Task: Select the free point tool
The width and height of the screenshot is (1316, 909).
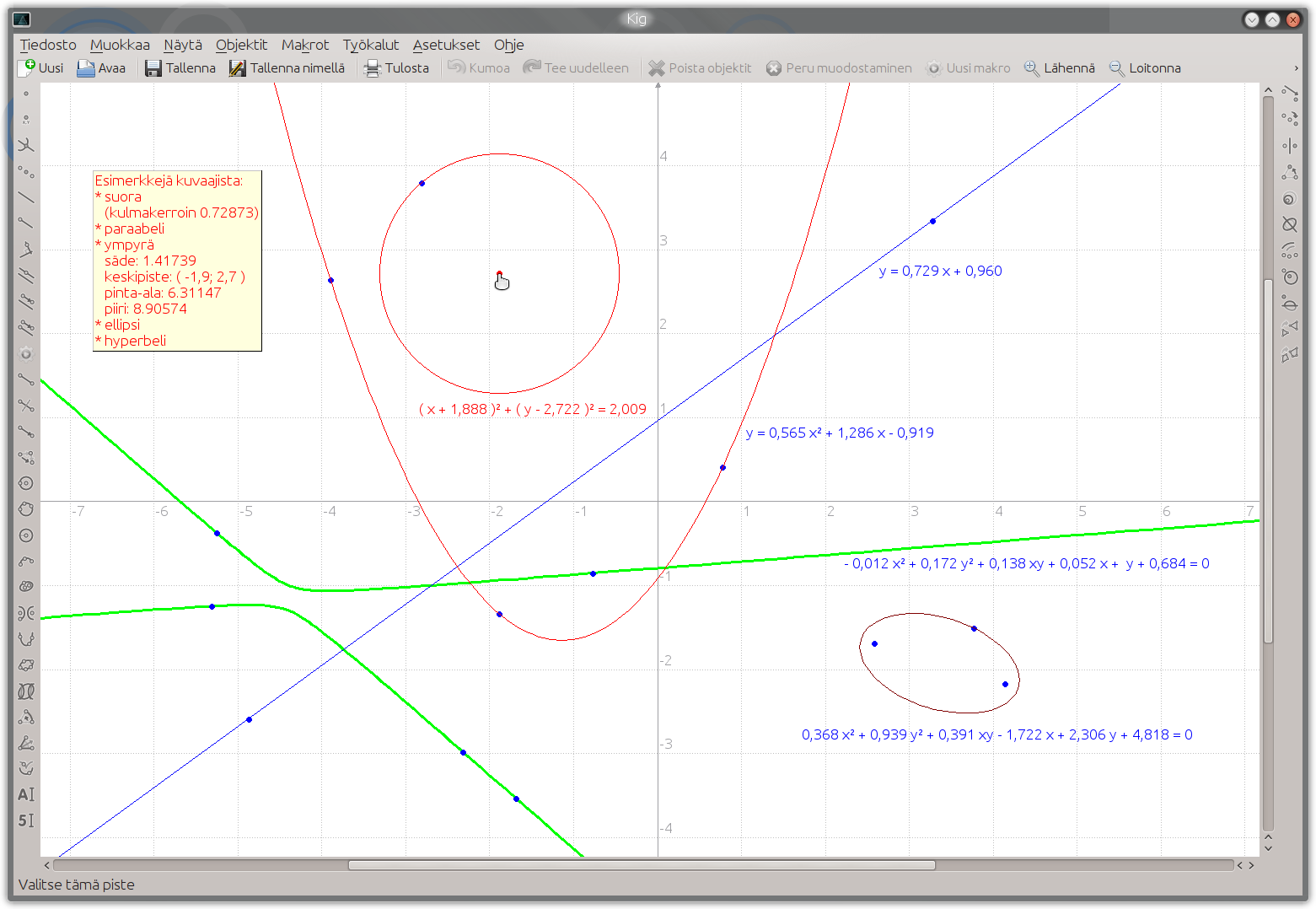Action: pyautogui.click(x=26, y=94)
